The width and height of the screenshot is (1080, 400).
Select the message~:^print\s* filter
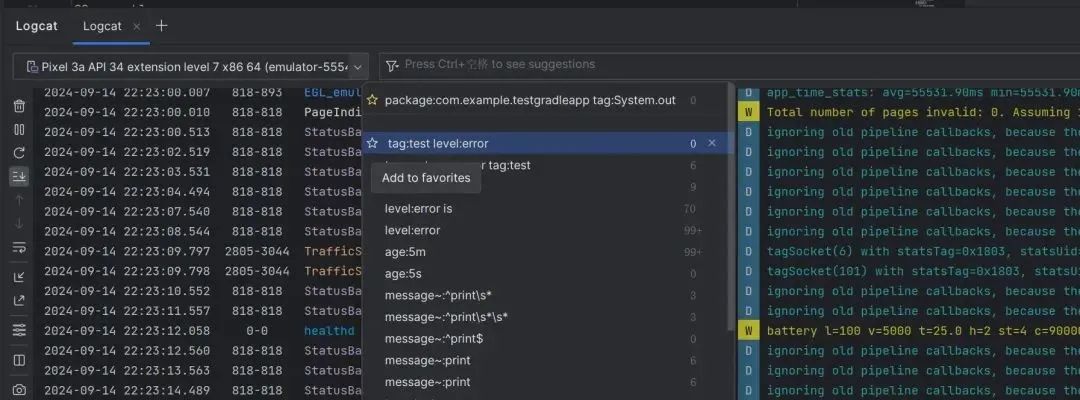coord(438,295)
